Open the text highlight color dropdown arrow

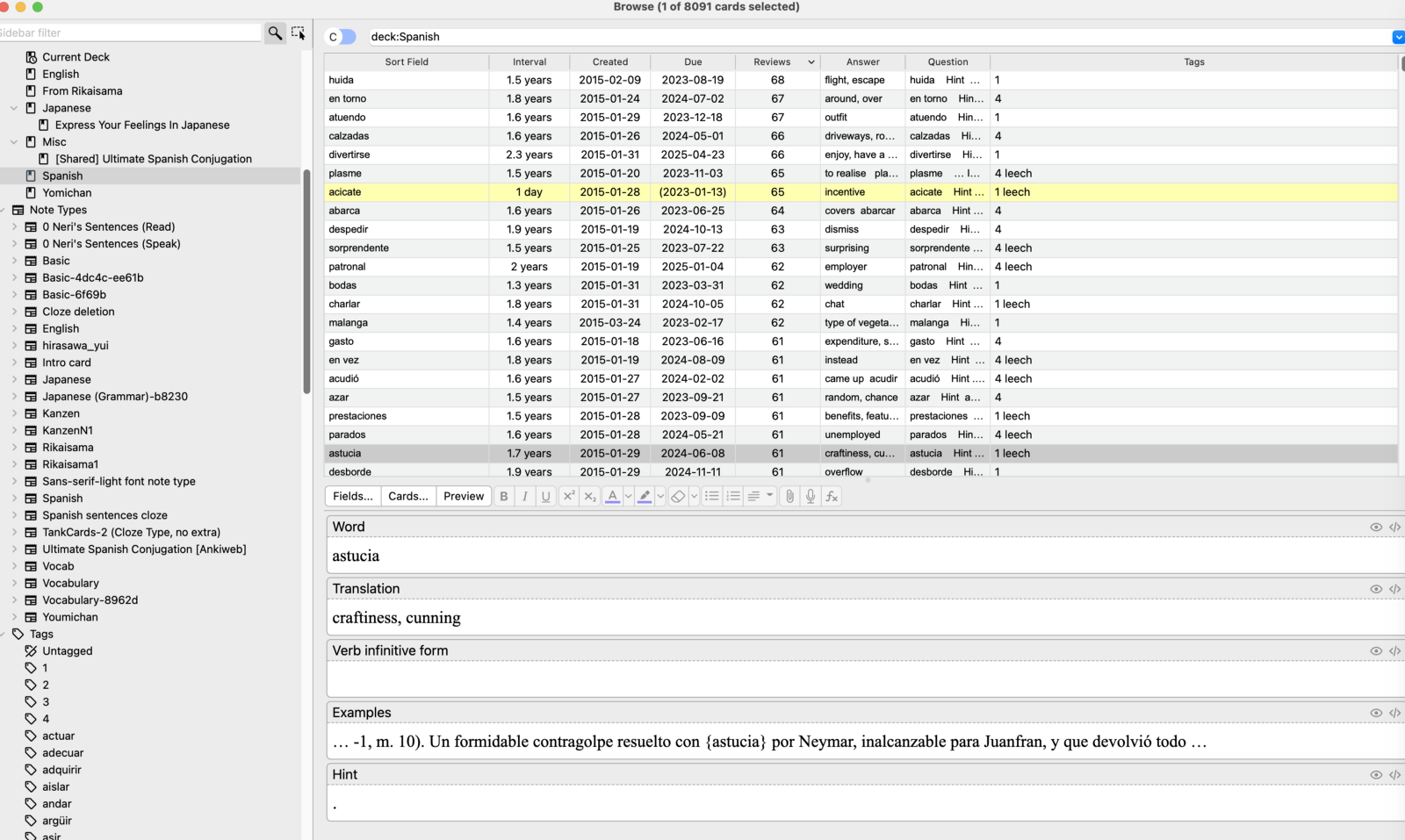(x=661, y=497)
